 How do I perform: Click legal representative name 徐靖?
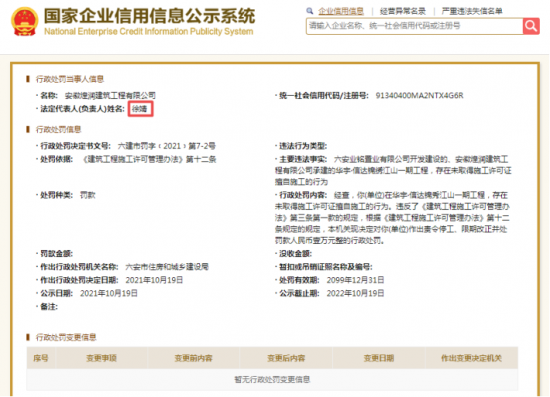140,109
